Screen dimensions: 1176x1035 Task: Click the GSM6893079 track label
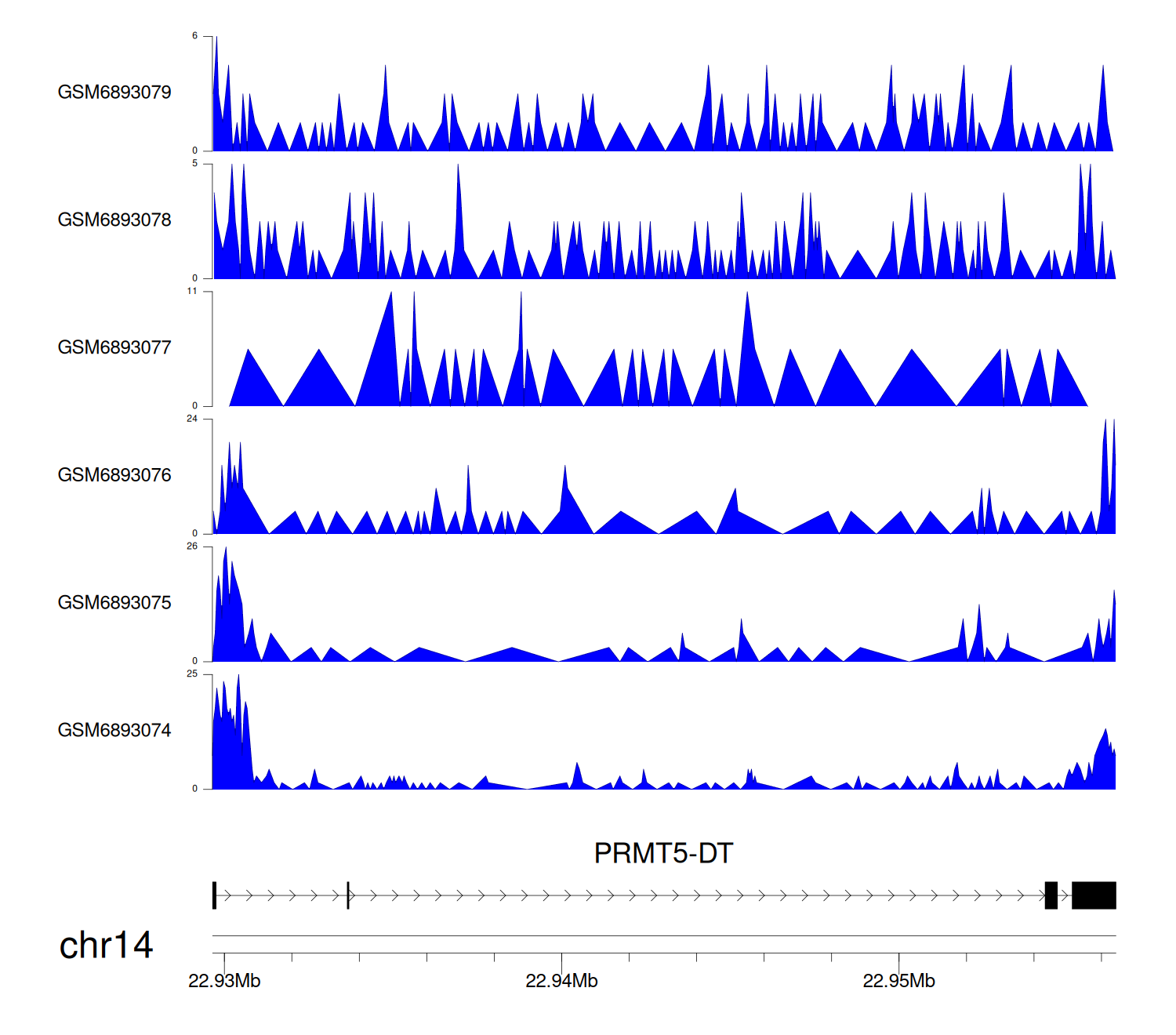click(x=114, y=93)
